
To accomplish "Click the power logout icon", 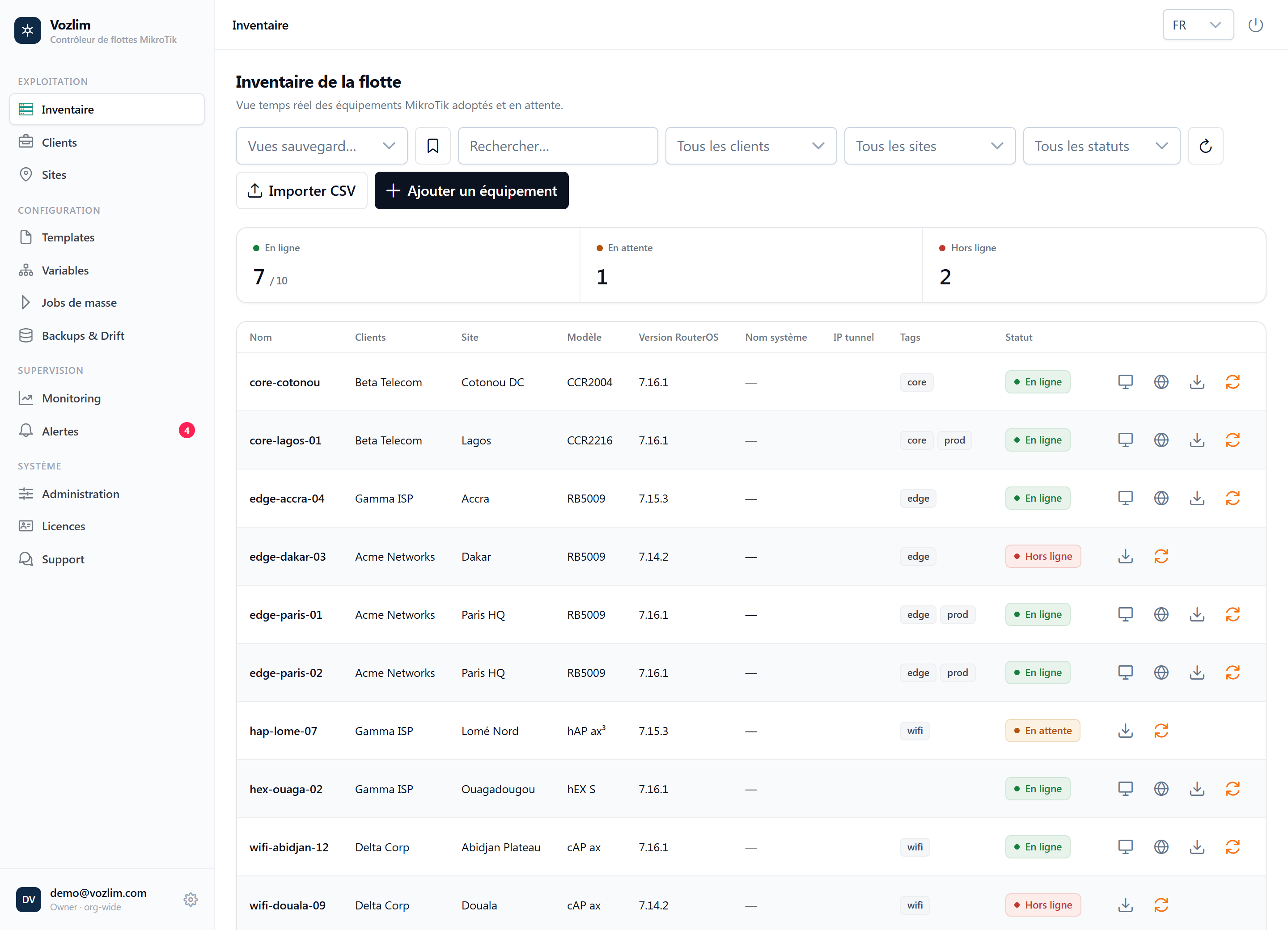I will [1255, 25].
